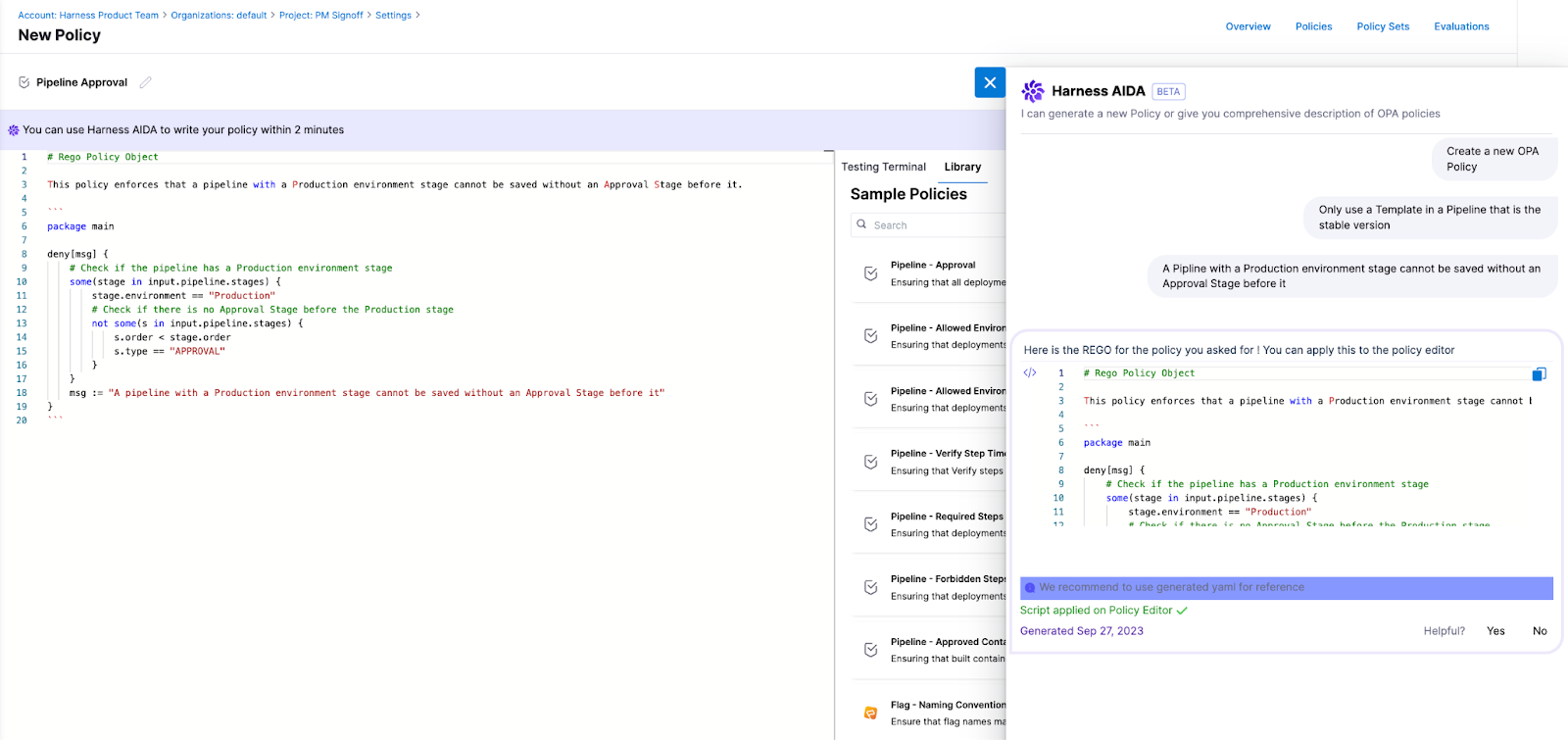Click the Search field in Sample Policies
This screenshot has height=740, width=1568.
click(931, 225)
